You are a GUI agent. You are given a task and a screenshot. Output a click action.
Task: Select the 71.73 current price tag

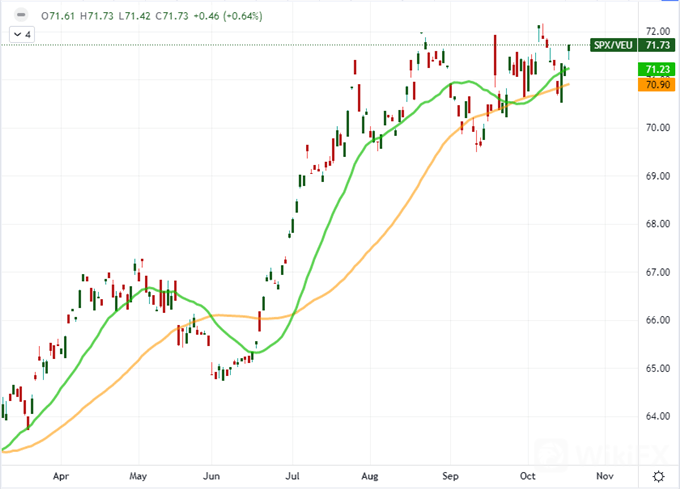pos(657,46)
